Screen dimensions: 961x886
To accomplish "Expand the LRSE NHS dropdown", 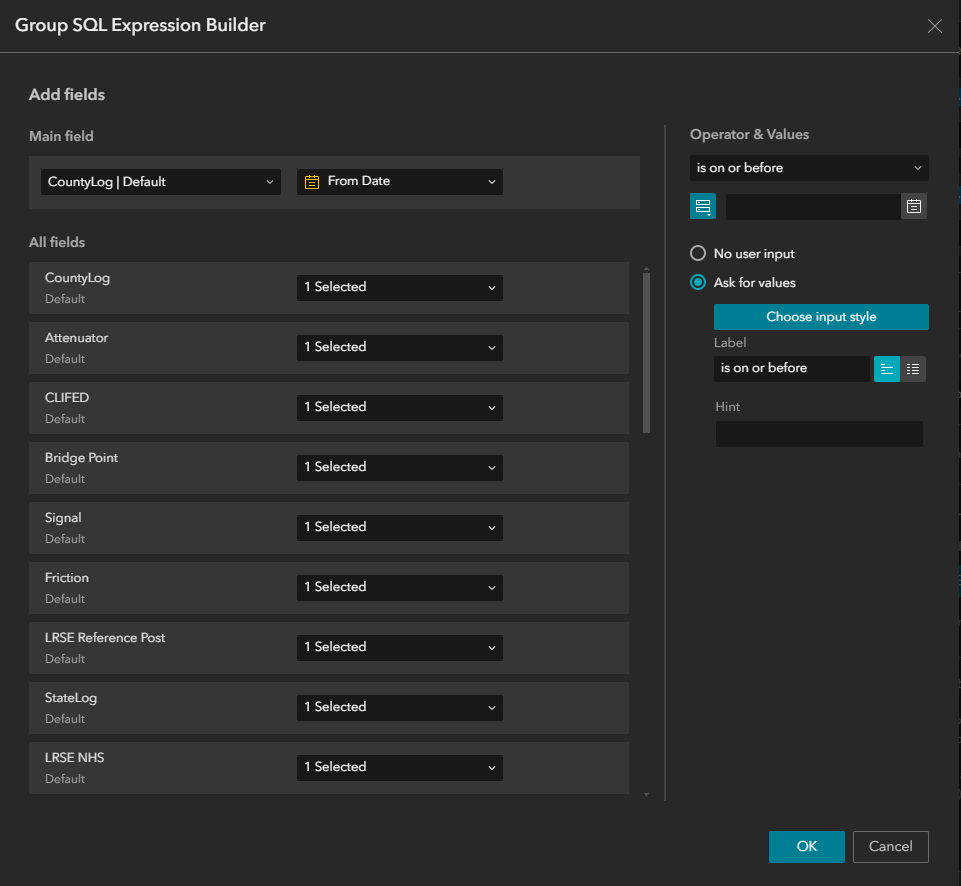I will [x=399, y=767].
